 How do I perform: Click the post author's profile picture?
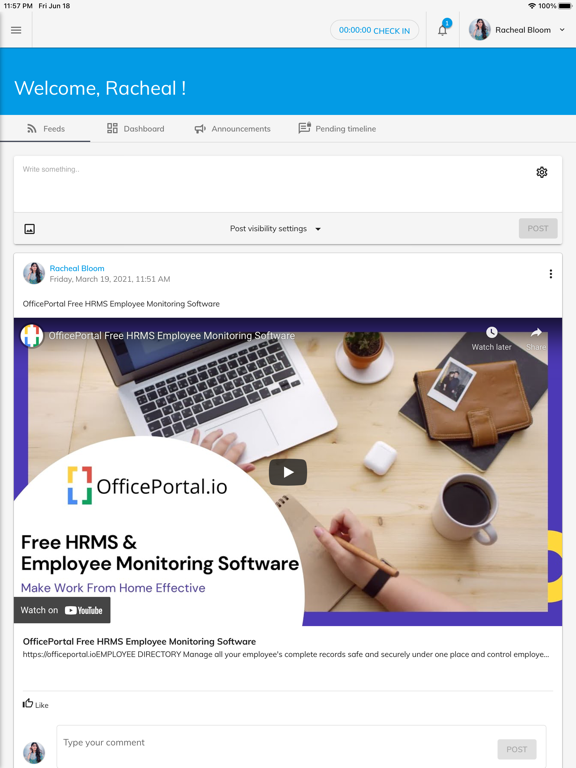[x=34, y=273]
